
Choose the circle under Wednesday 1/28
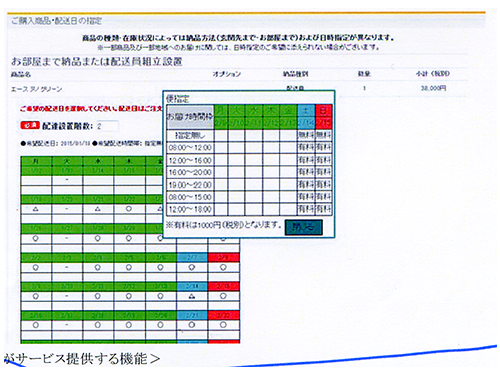click(97, 239)
